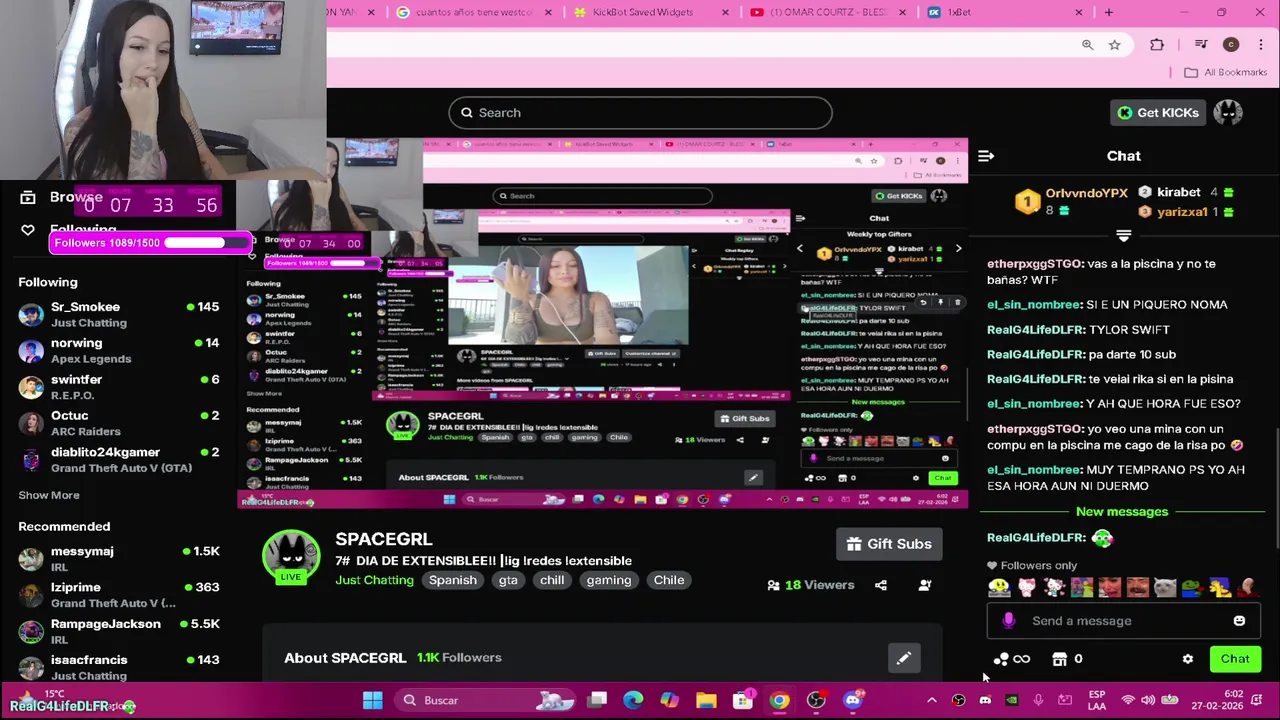Viewport: 1280px width, 720px height.
Task: Send message with green Chat button
Action: click(x=1234, y=659)
